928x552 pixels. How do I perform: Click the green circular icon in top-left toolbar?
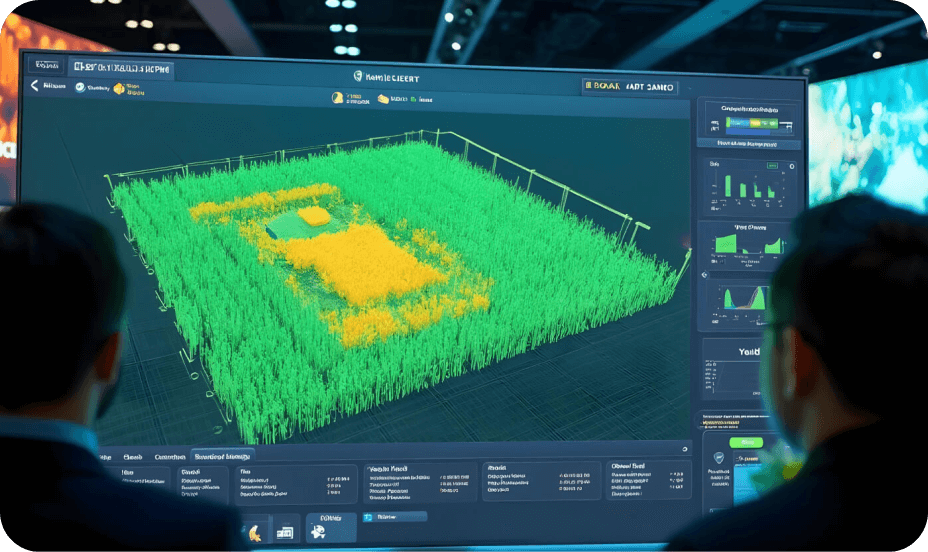(x=78, y=87)
